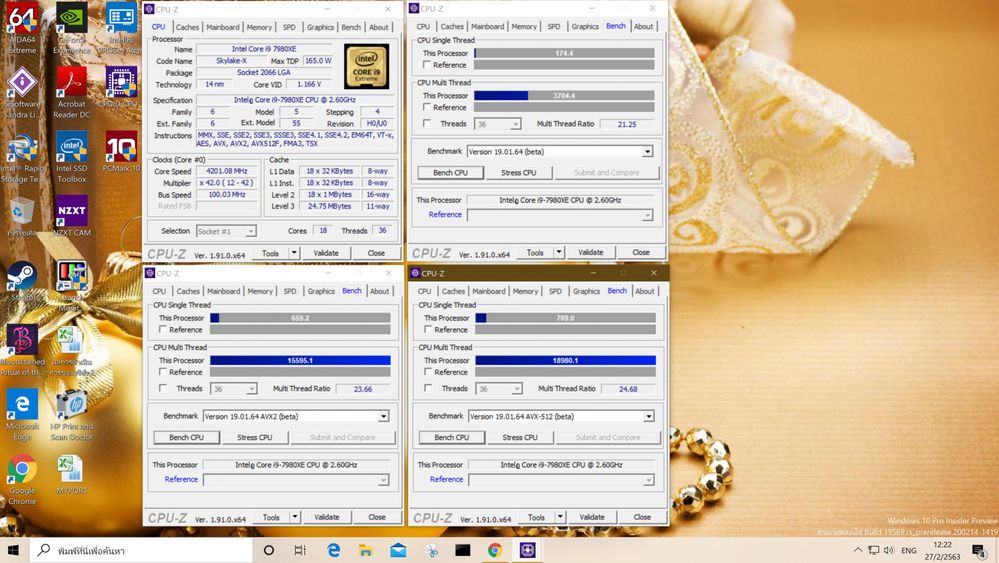The width and height of the screenshot is (999, 563).
Task: Open SiSoftware Sandra Lite shortcut
Action: click(22, 92)
